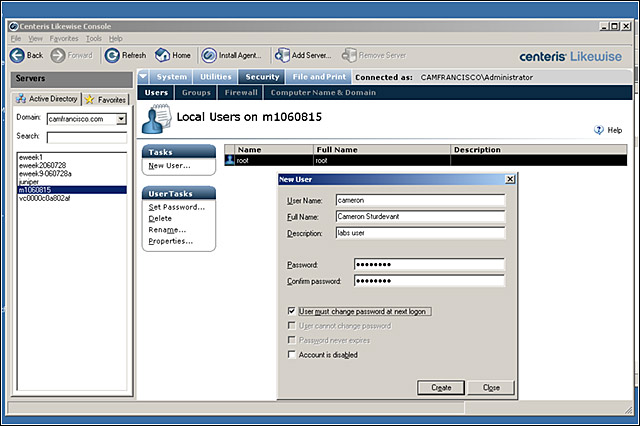The image size is (640, 426).
Task: Open the Help menu in menu bar
Action: pyautogui.click(x=116, y=38)
